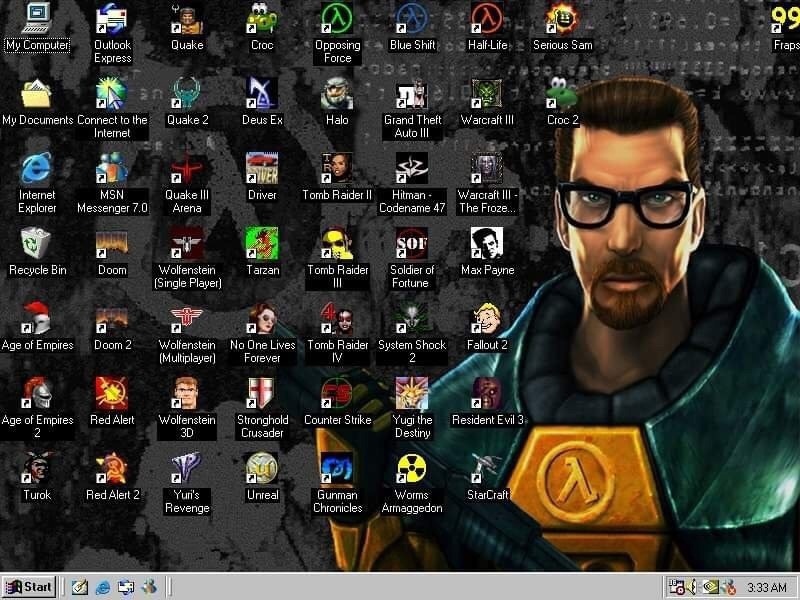Open the Half-Life desktop shortcut
800x600 pixels.
487,19
